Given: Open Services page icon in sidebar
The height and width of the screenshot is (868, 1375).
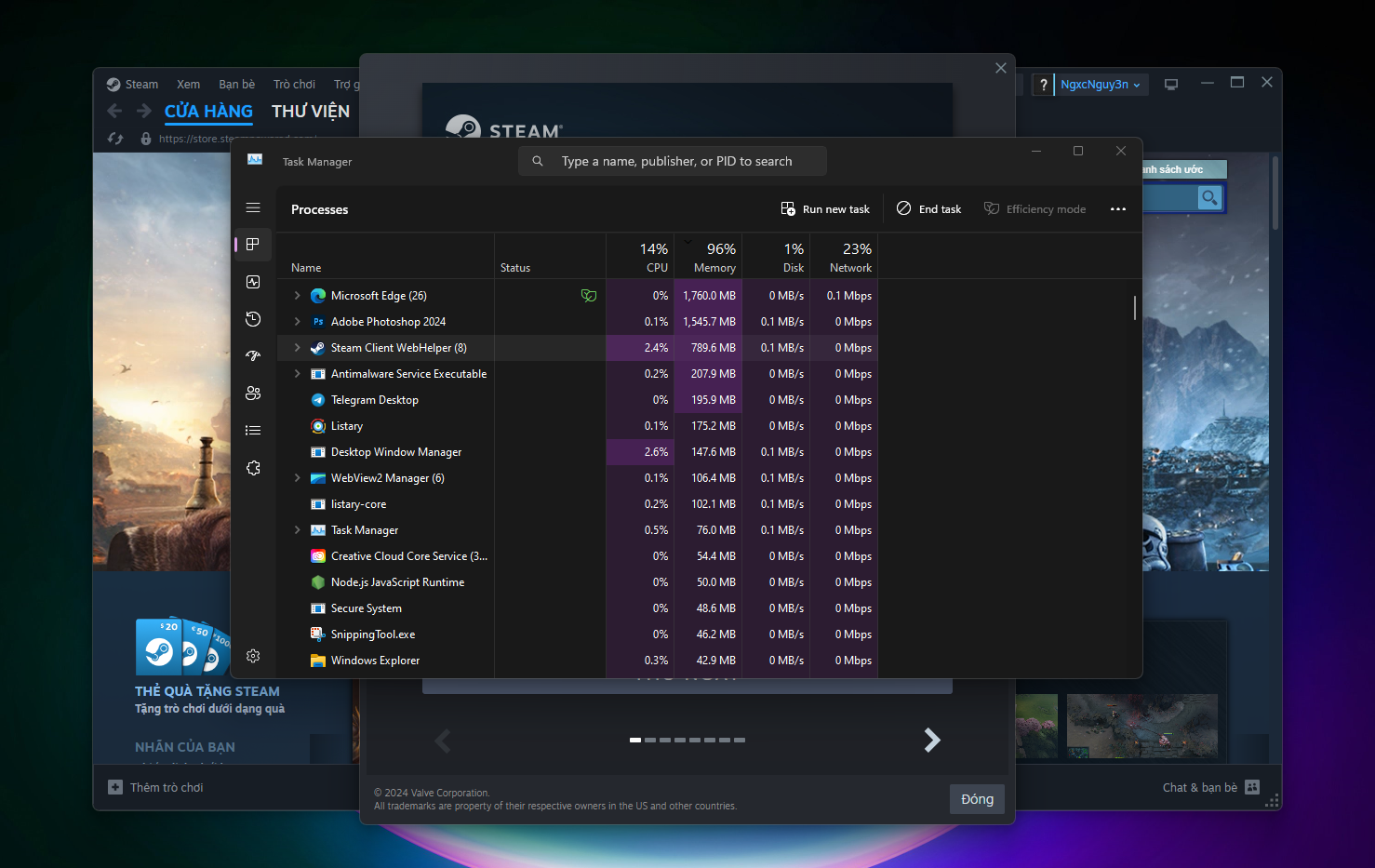Looking at the screenshot, I should click(253, 468).
